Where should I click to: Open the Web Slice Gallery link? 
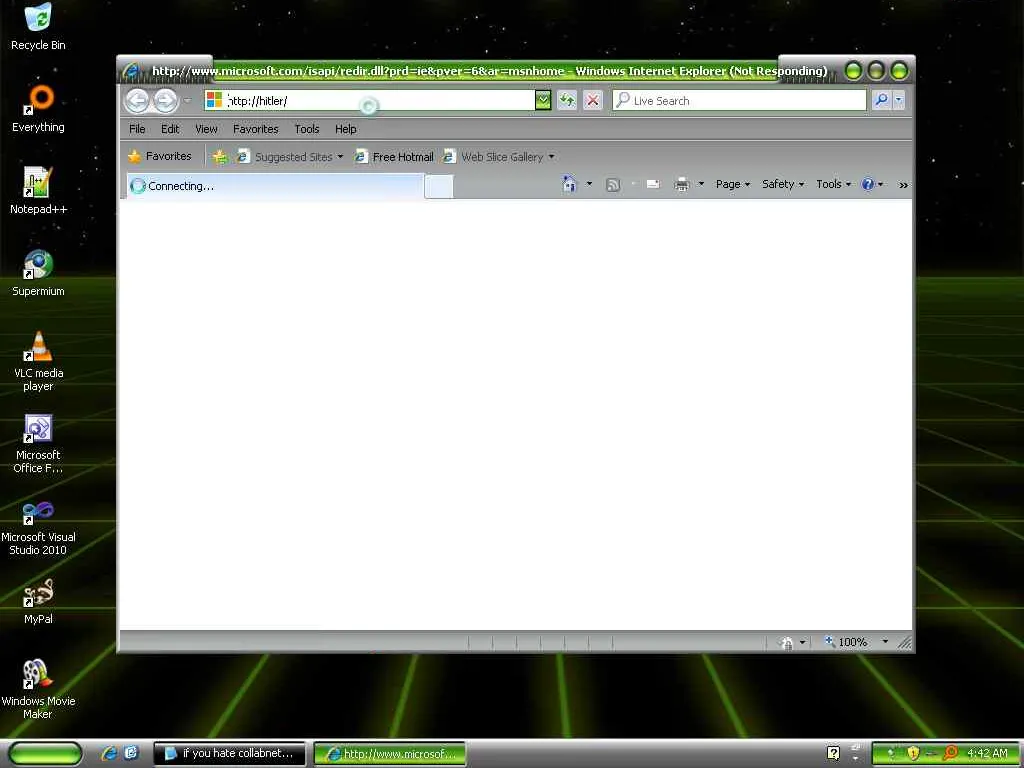[x=493, y=157]
